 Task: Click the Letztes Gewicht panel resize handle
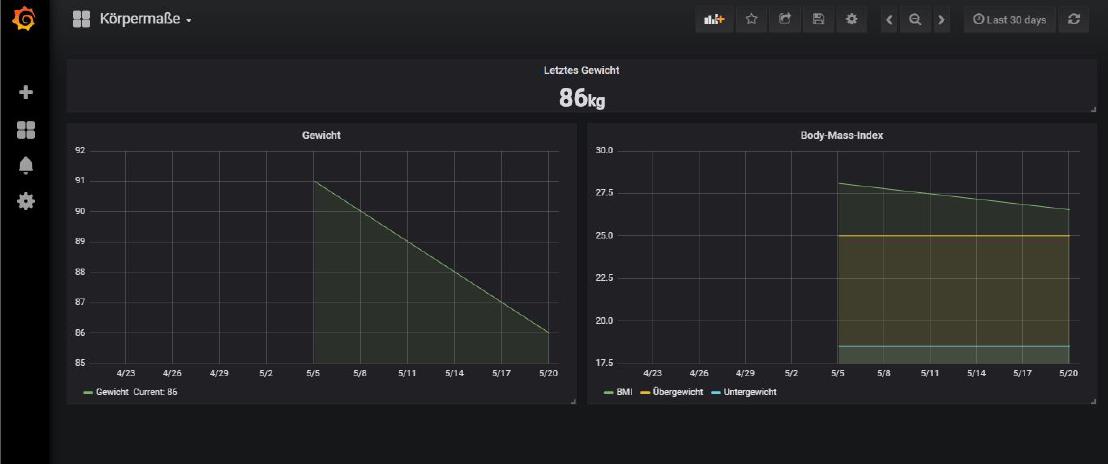pyautogui.click(x=1093, y=109)
